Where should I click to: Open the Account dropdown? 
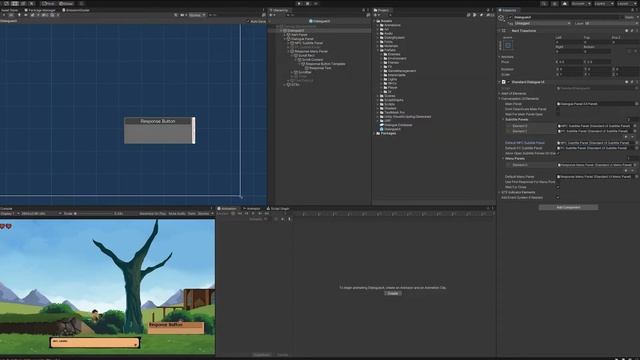(x=580, y=4)
